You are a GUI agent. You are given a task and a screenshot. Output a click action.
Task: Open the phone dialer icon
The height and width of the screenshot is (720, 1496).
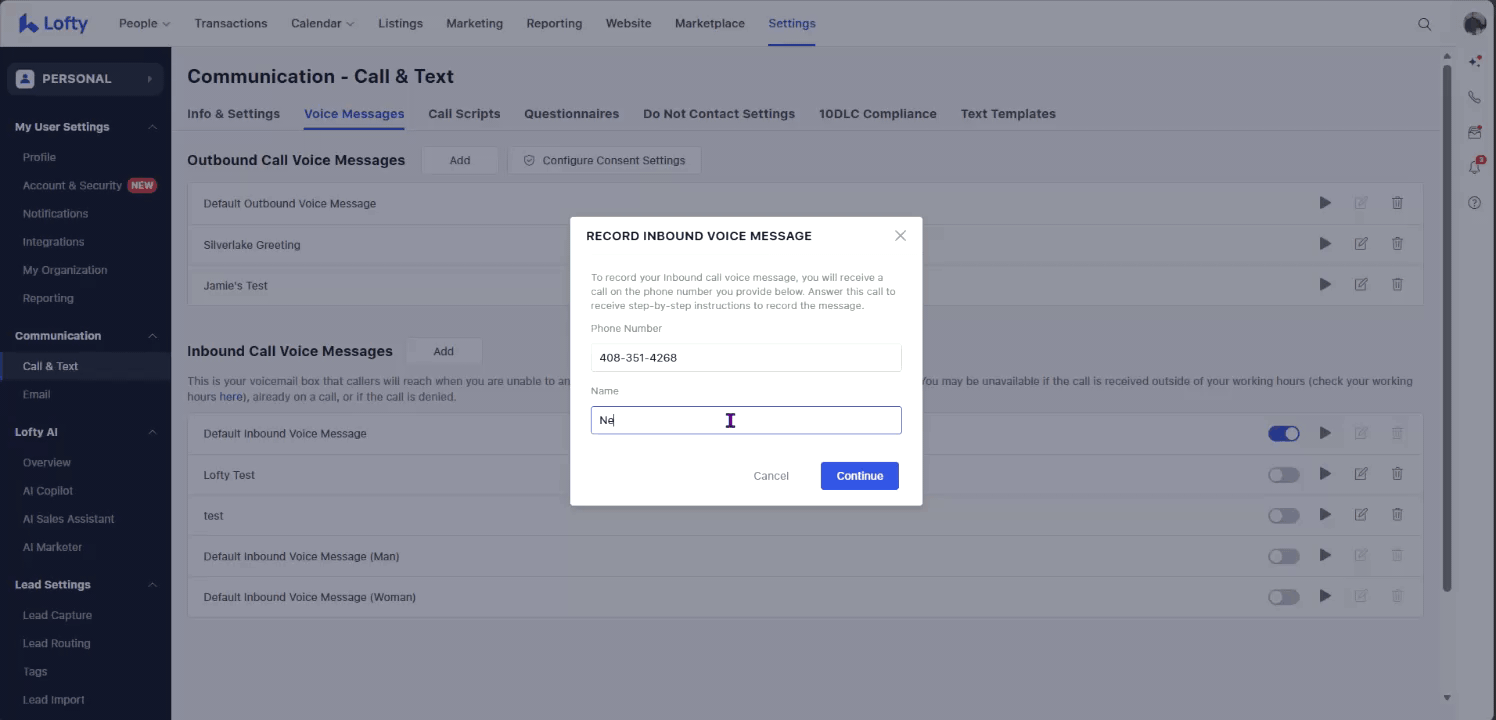click(1474, 97)
